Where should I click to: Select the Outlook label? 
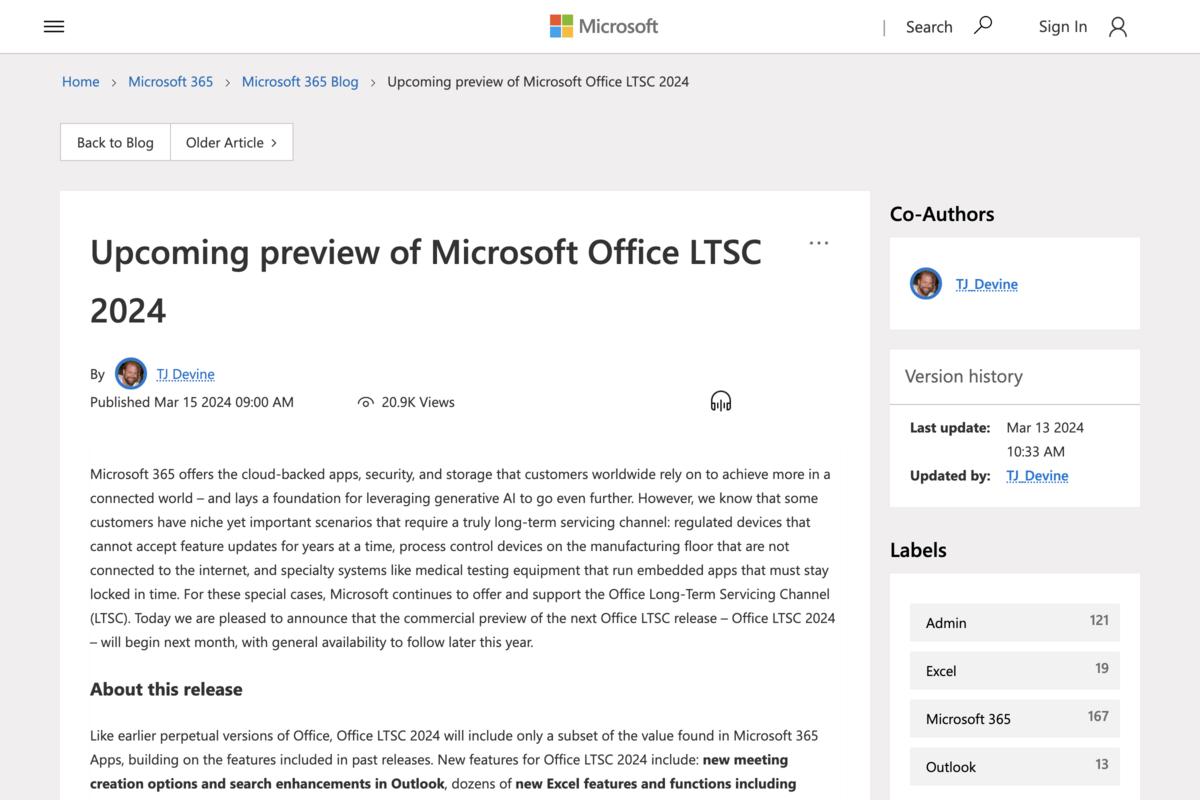pyautogui.click(x=1015, y=766)
